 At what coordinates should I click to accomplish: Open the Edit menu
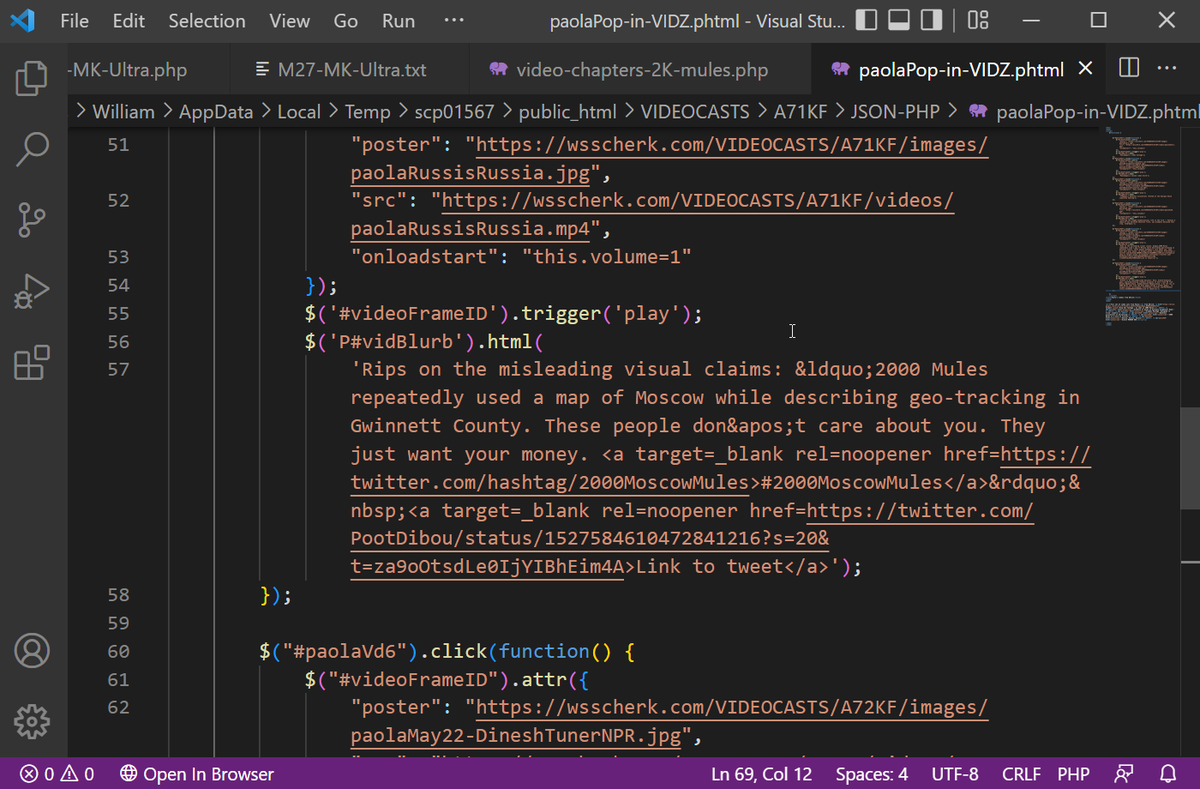pos(128,20)
